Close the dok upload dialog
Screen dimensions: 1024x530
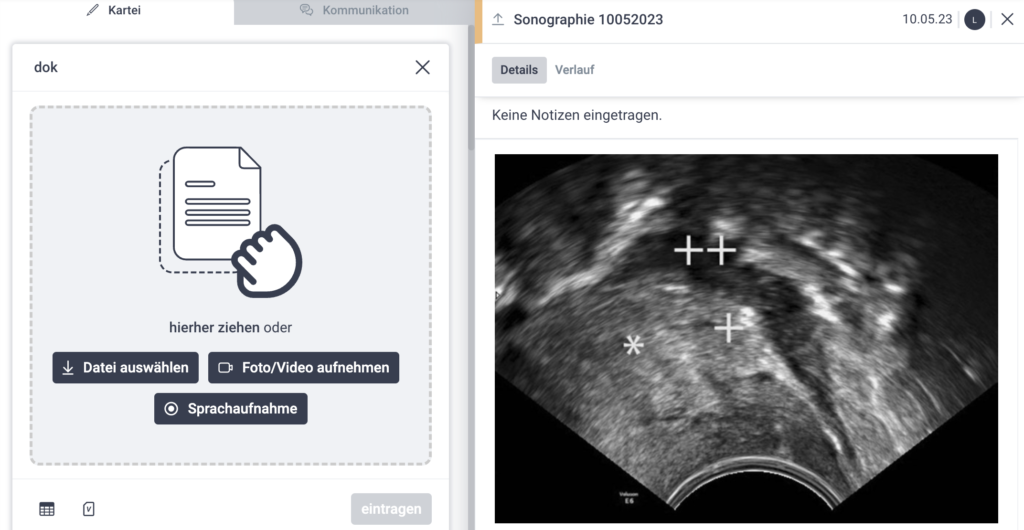pyautogui.click(x=422, y=67)
